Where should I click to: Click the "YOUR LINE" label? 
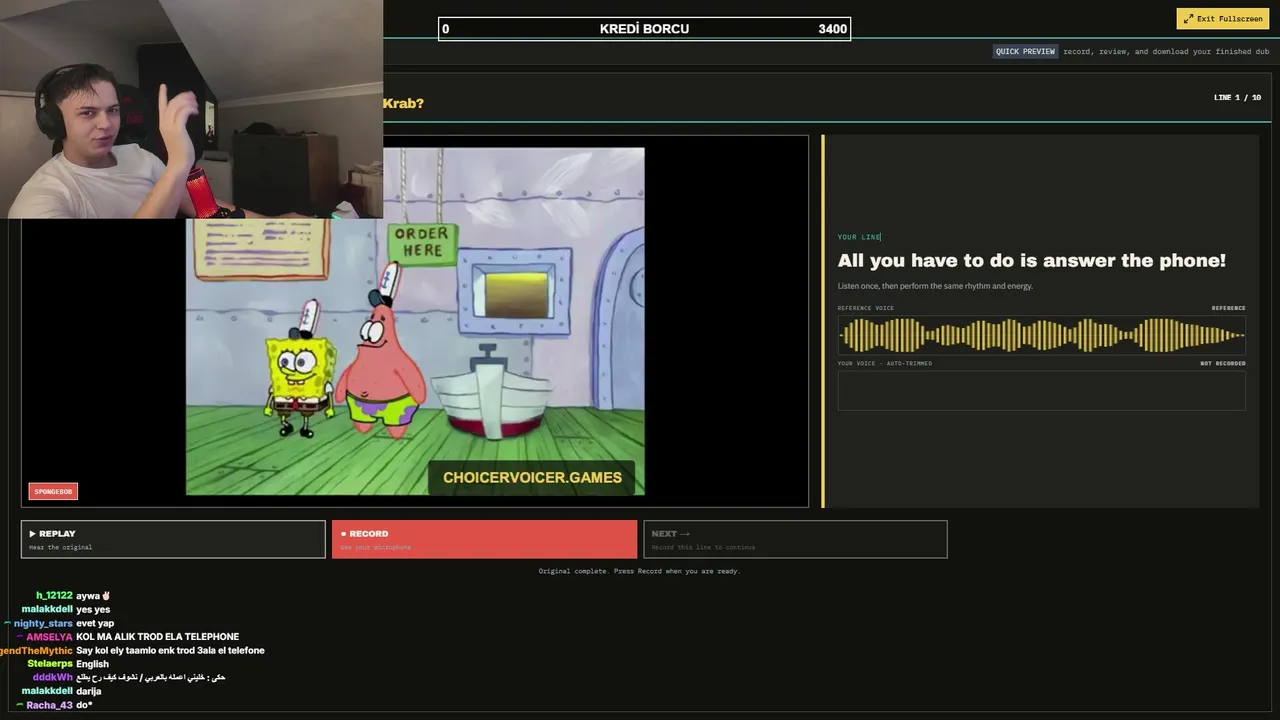click(x=859, y=237)
